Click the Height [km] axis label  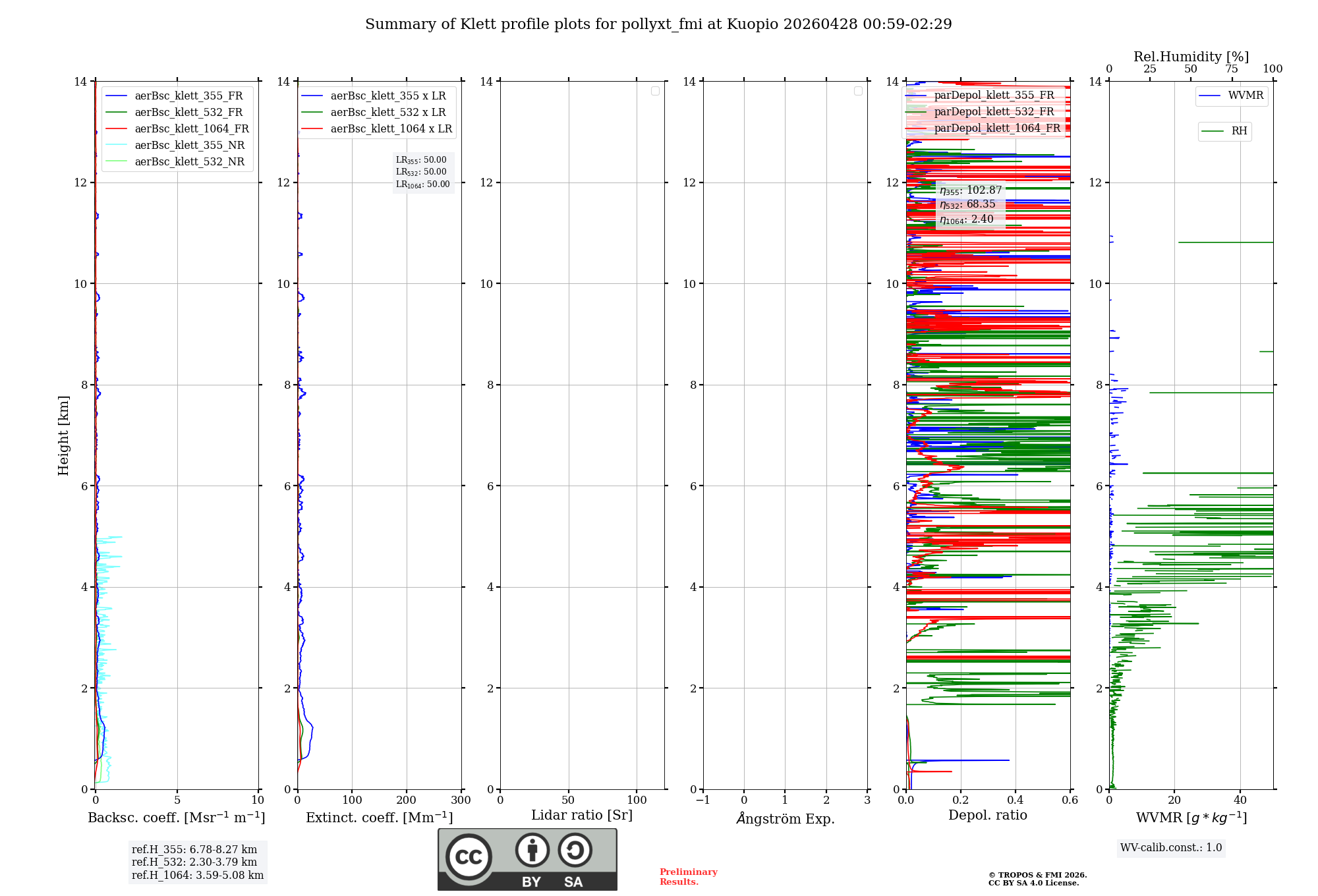pos(63,435)
